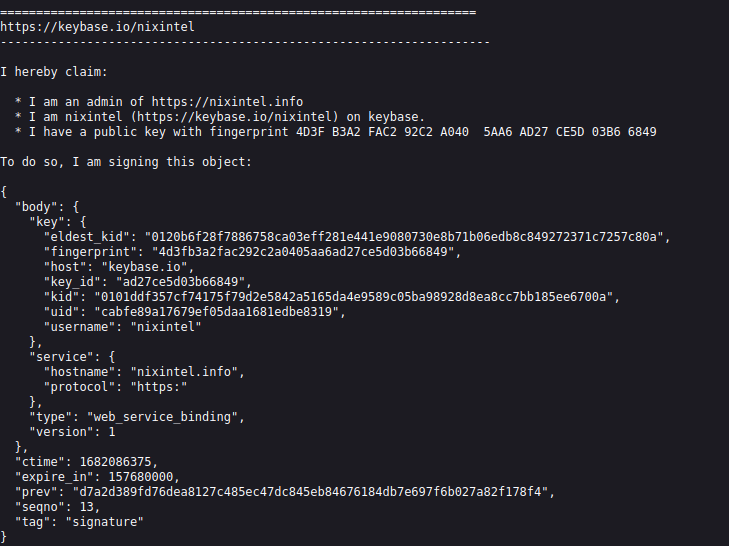
Task: Click the ctime value 1682086375
Action: 115,462
